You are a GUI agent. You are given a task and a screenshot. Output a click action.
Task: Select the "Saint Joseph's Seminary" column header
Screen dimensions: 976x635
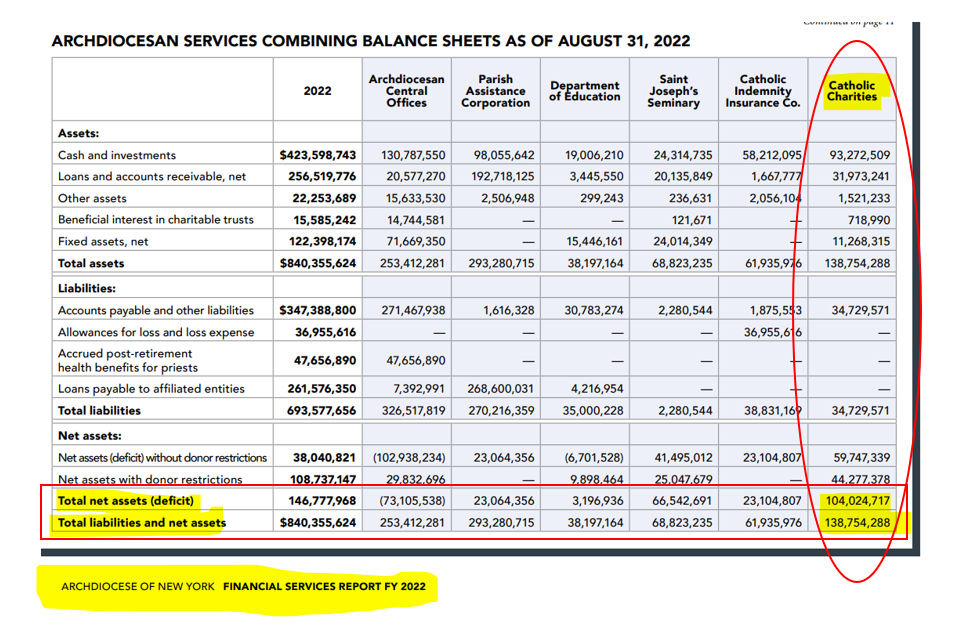[x=673, y=91]
